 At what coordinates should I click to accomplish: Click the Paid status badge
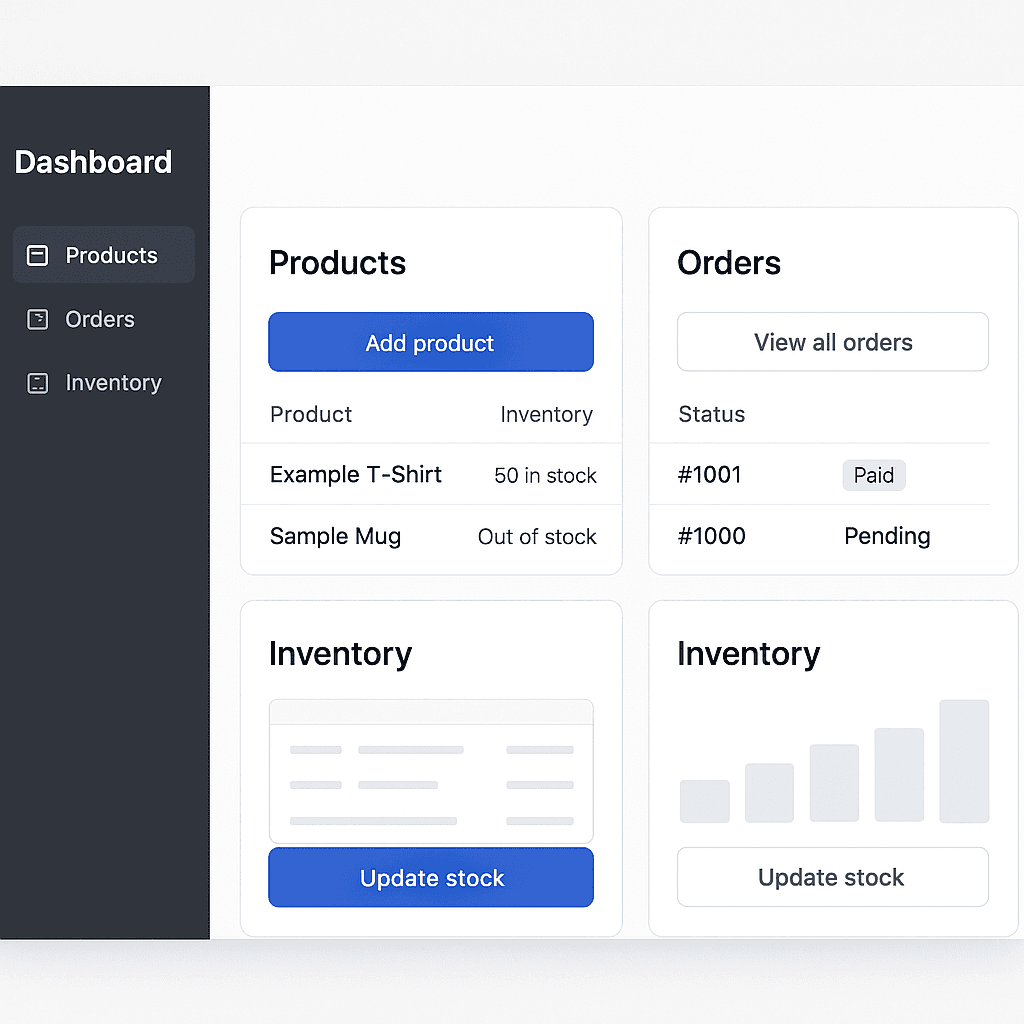tap(874, 475)
